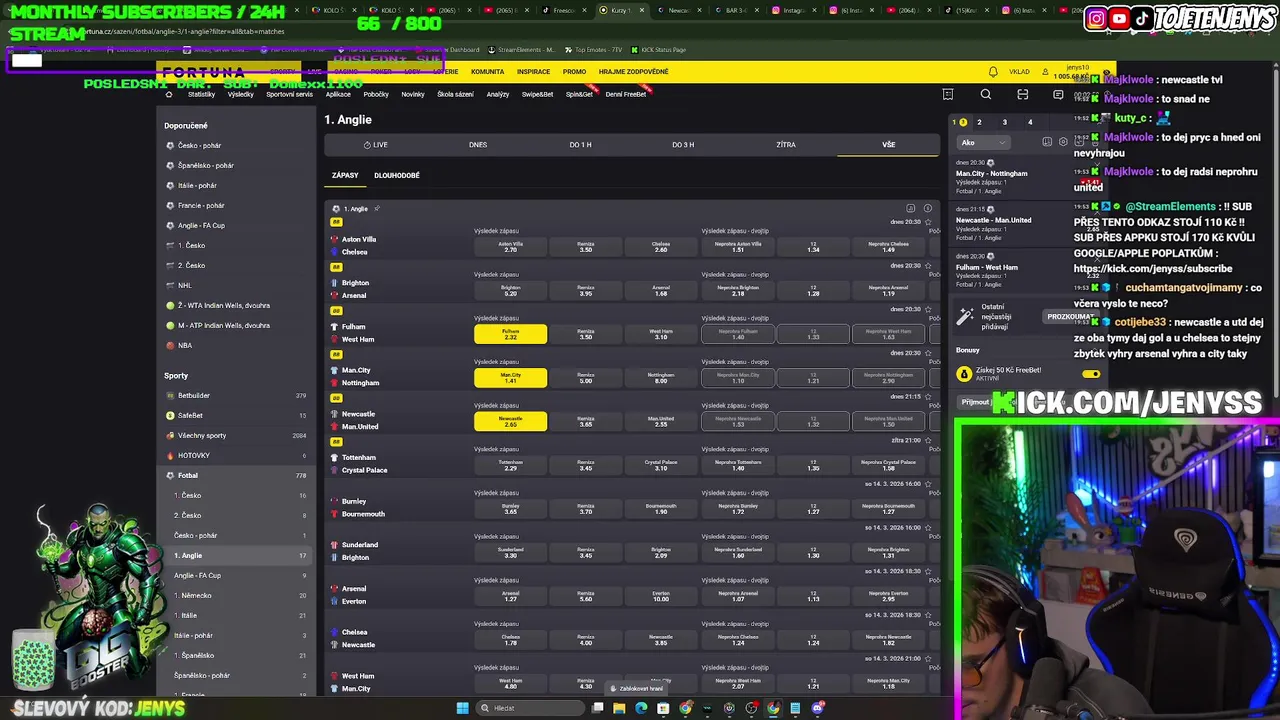Select Brighton 5.20 odds
1280x720 pixels.
510,290
